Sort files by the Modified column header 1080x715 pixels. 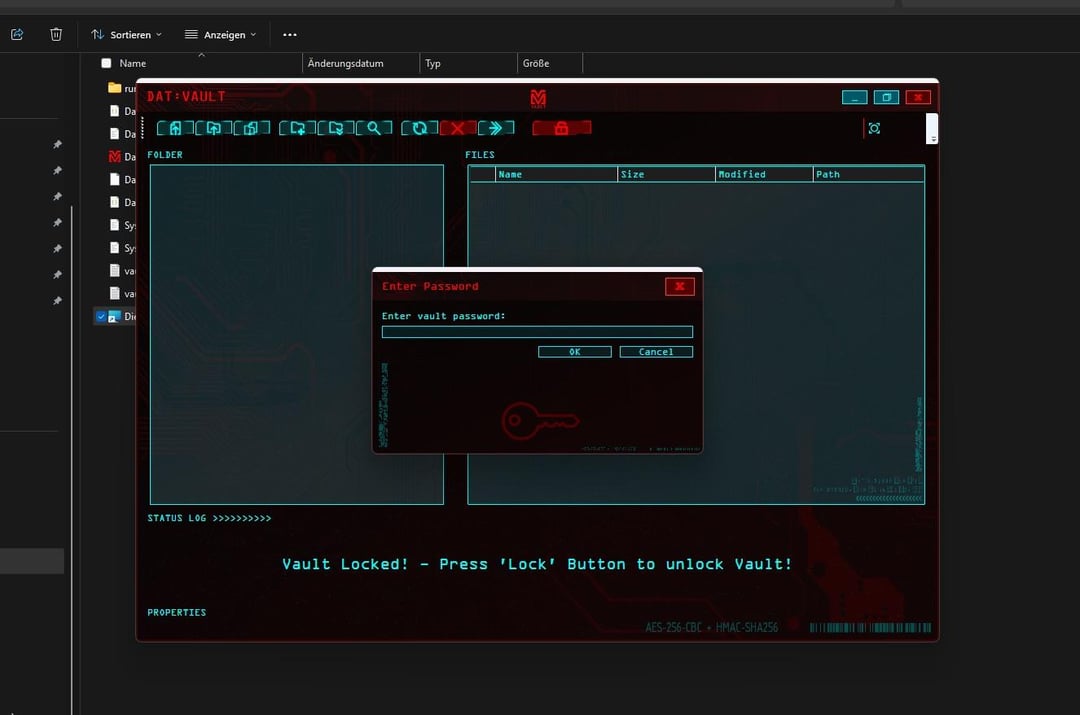point(763,174)
